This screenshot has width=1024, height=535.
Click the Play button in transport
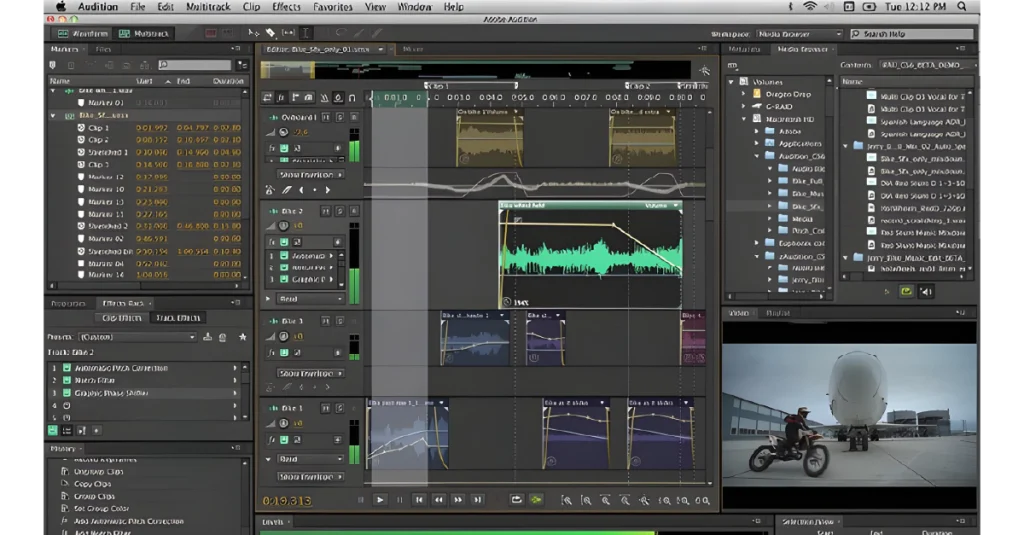tap(380, 500)
